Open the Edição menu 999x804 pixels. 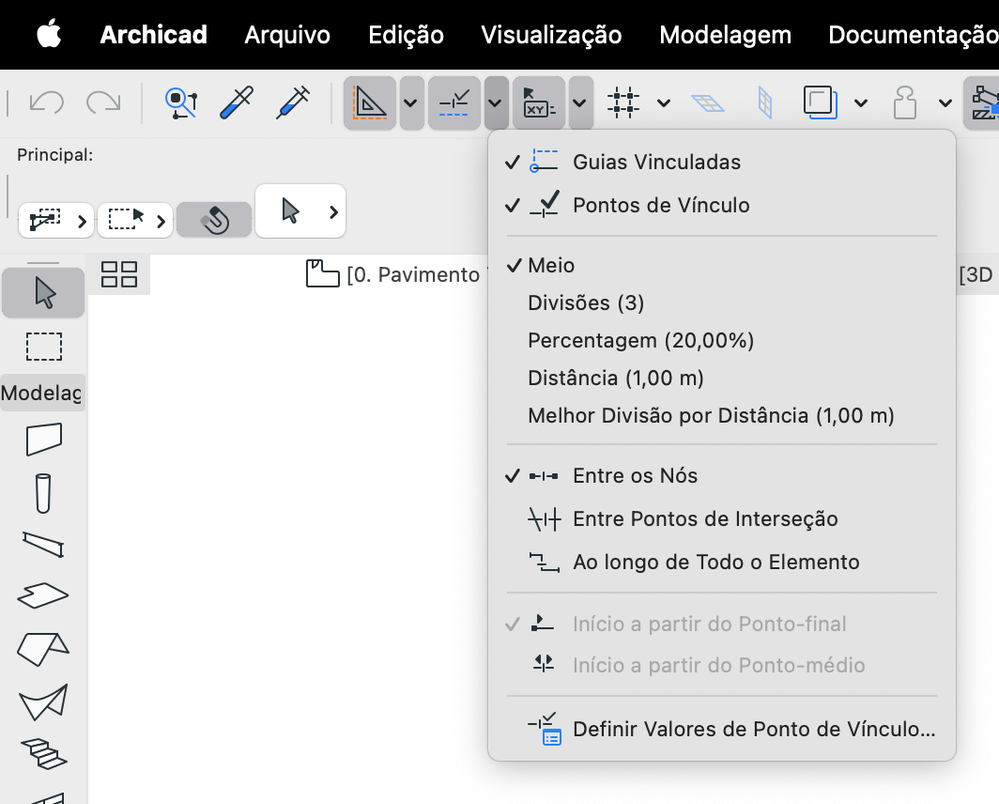click(x=406, y=34)
